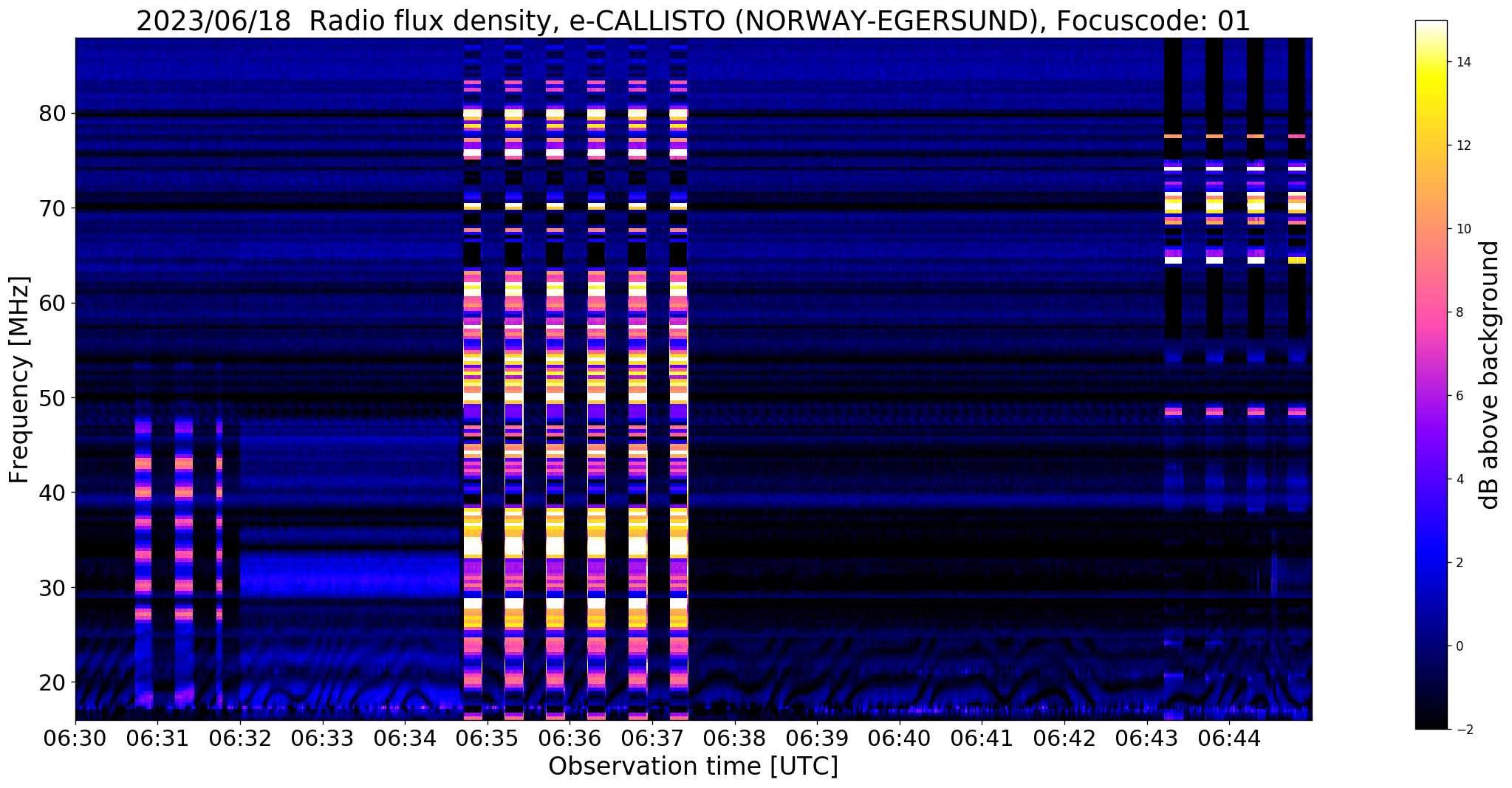The width and height of the screenshot is (1512, 788).
Task: Click the 06:44 time tick label
Action: (1229, 739)
